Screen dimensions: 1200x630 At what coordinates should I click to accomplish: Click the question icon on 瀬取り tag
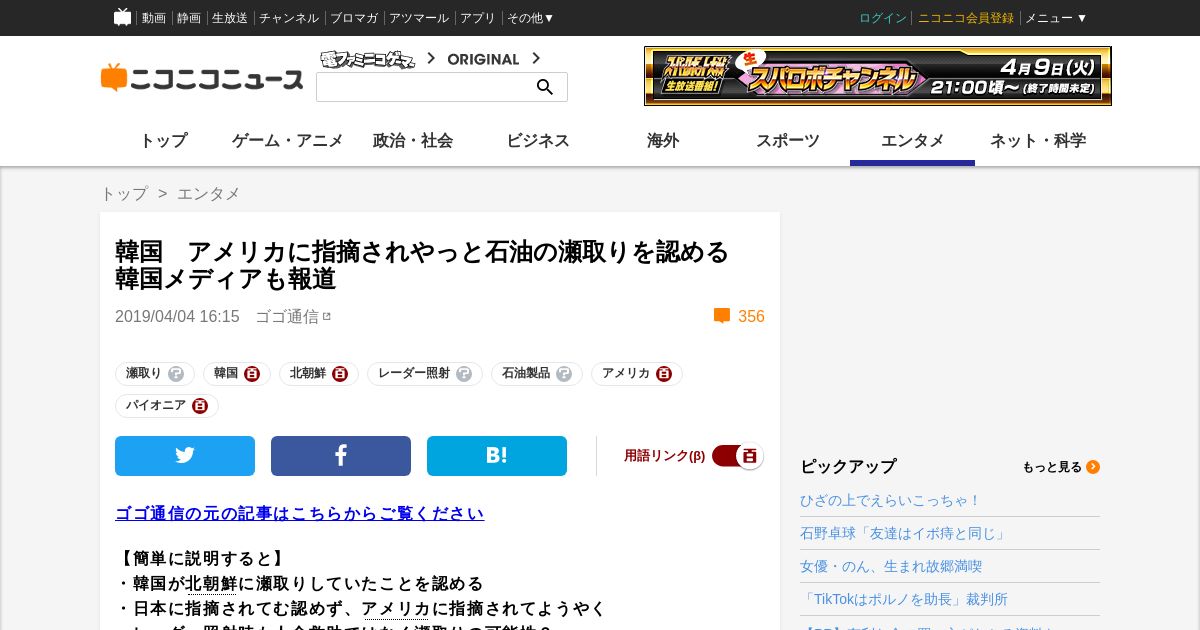point(176,374)
